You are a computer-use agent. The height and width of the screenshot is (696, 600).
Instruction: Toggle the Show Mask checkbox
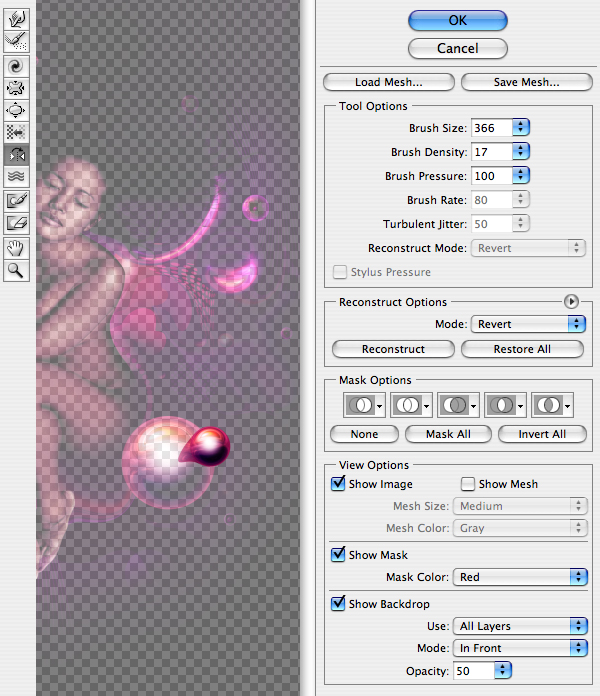[338, 554]
